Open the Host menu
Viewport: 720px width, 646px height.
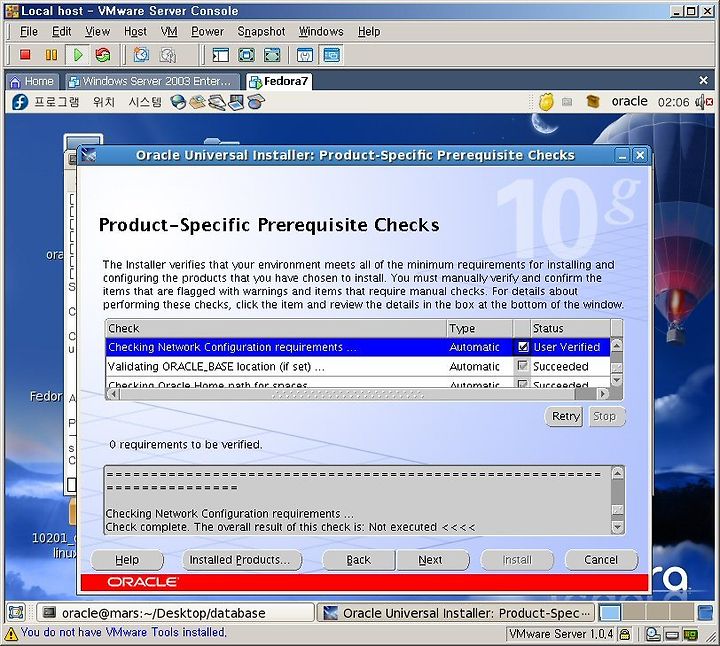(135, 31)
